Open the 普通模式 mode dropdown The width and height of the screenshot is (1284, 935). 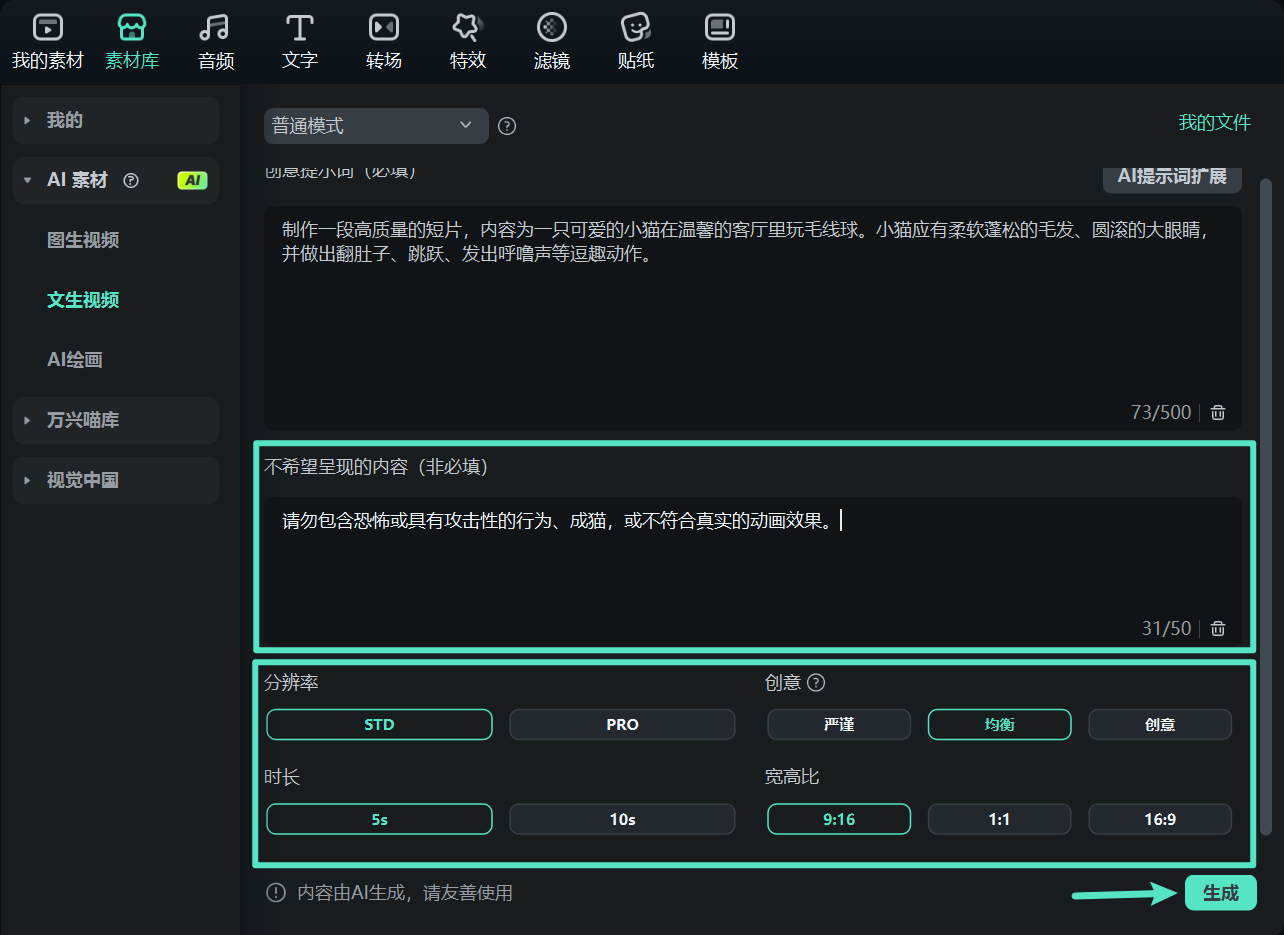376,125
